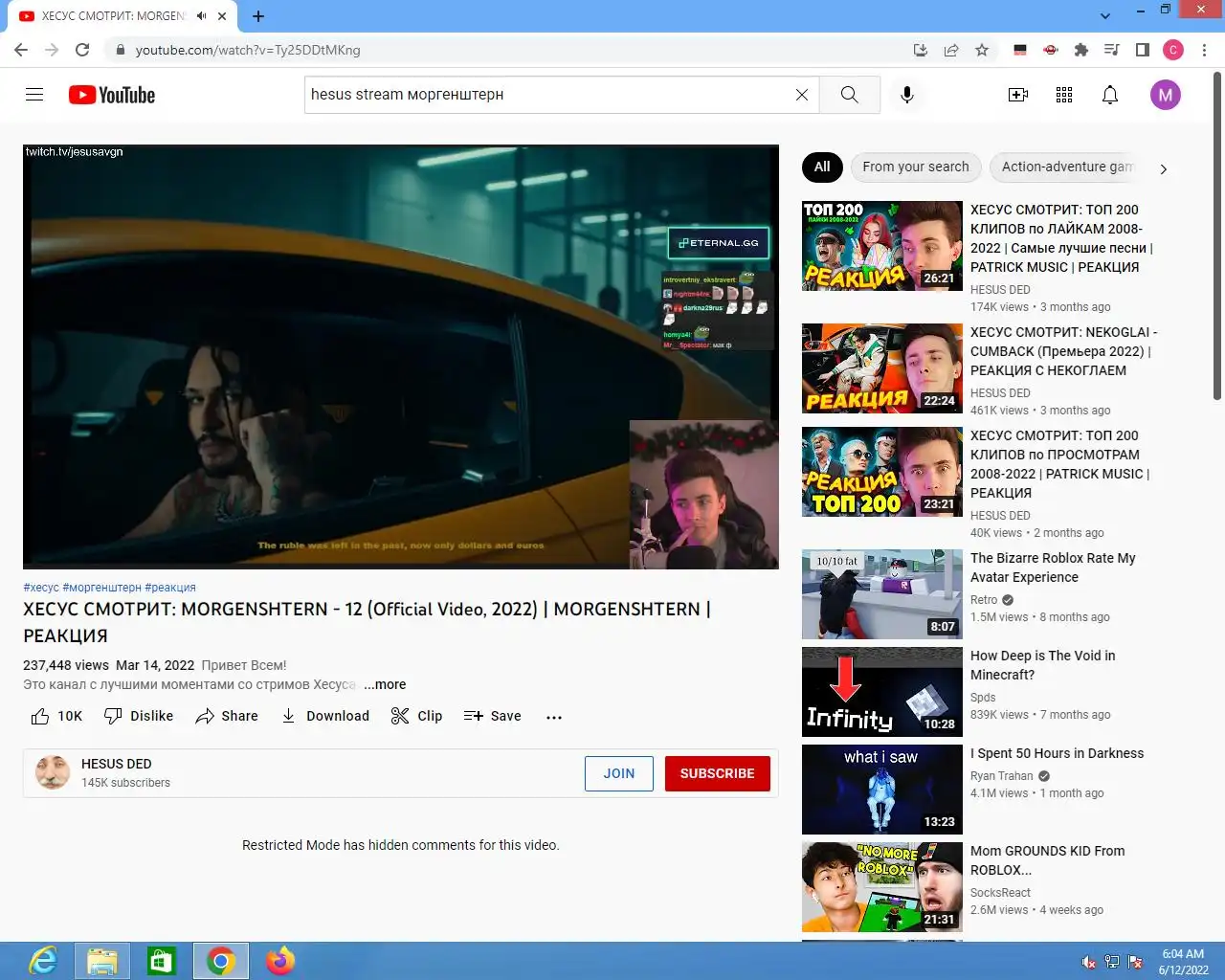Open HESUS DED channel avatar

coord(53,772)
